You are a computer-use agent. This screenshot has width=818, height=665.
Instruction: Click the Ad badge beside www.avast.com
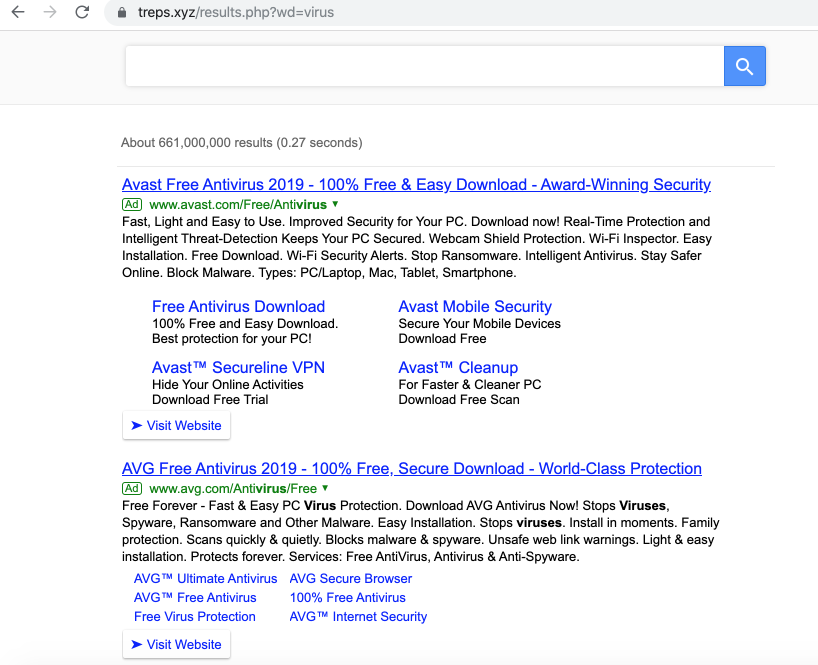tap(132, 204)
